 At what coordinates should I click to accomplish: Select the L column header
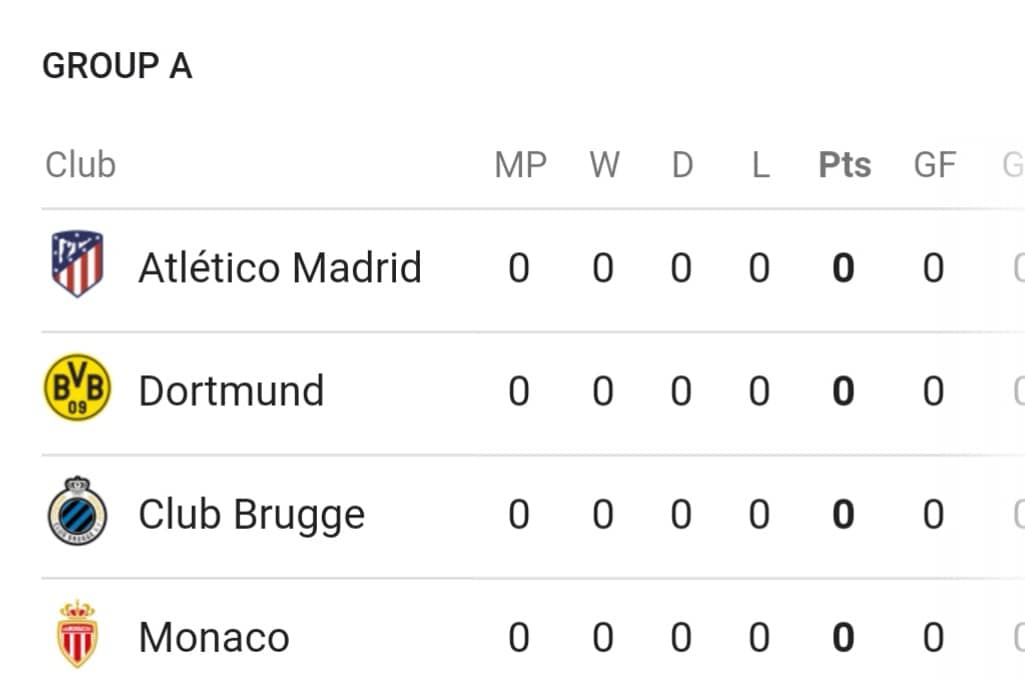click(x=760, y=165)
